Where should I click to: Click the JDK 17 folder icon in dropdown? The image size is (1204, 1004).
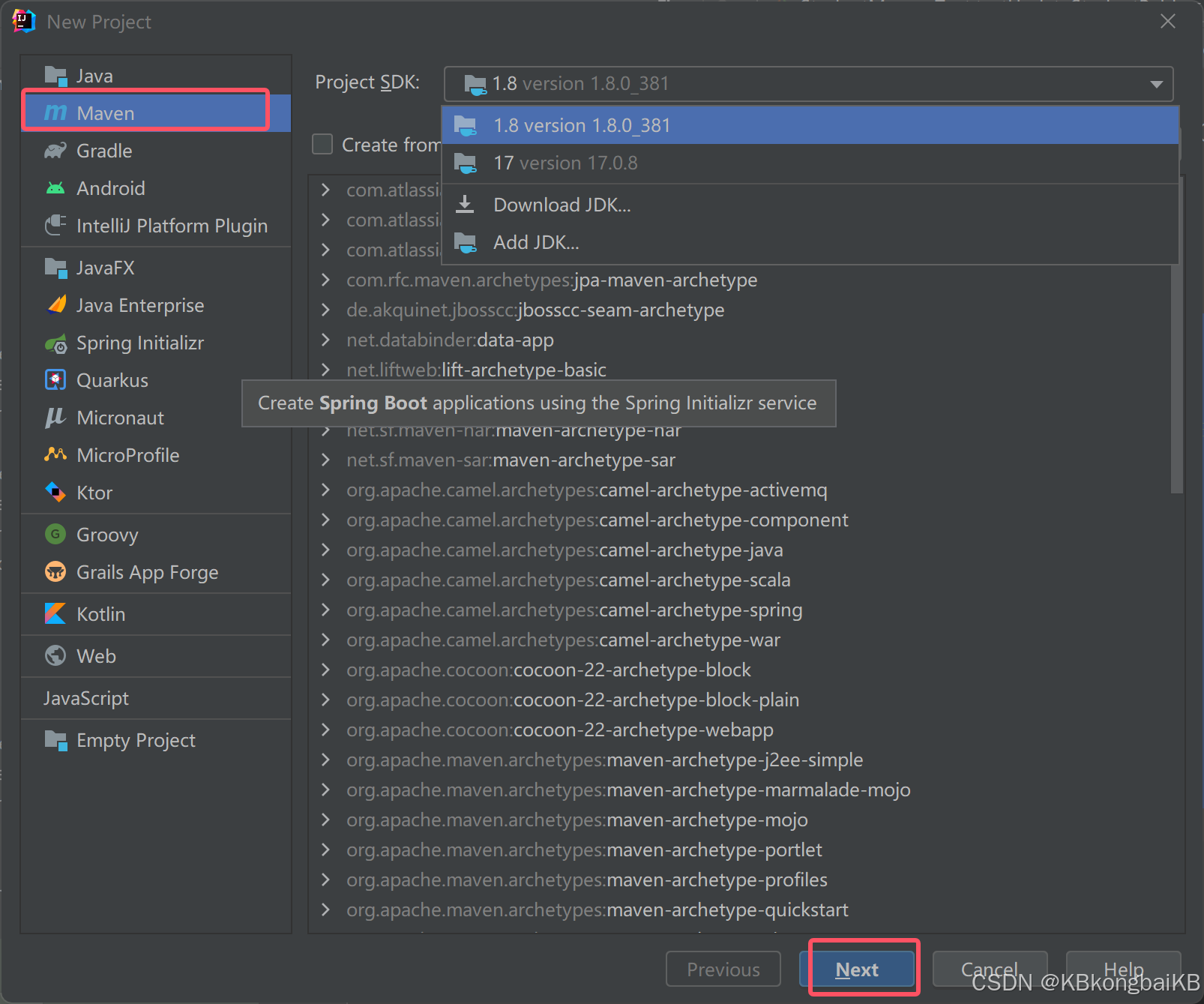(466, 163)
